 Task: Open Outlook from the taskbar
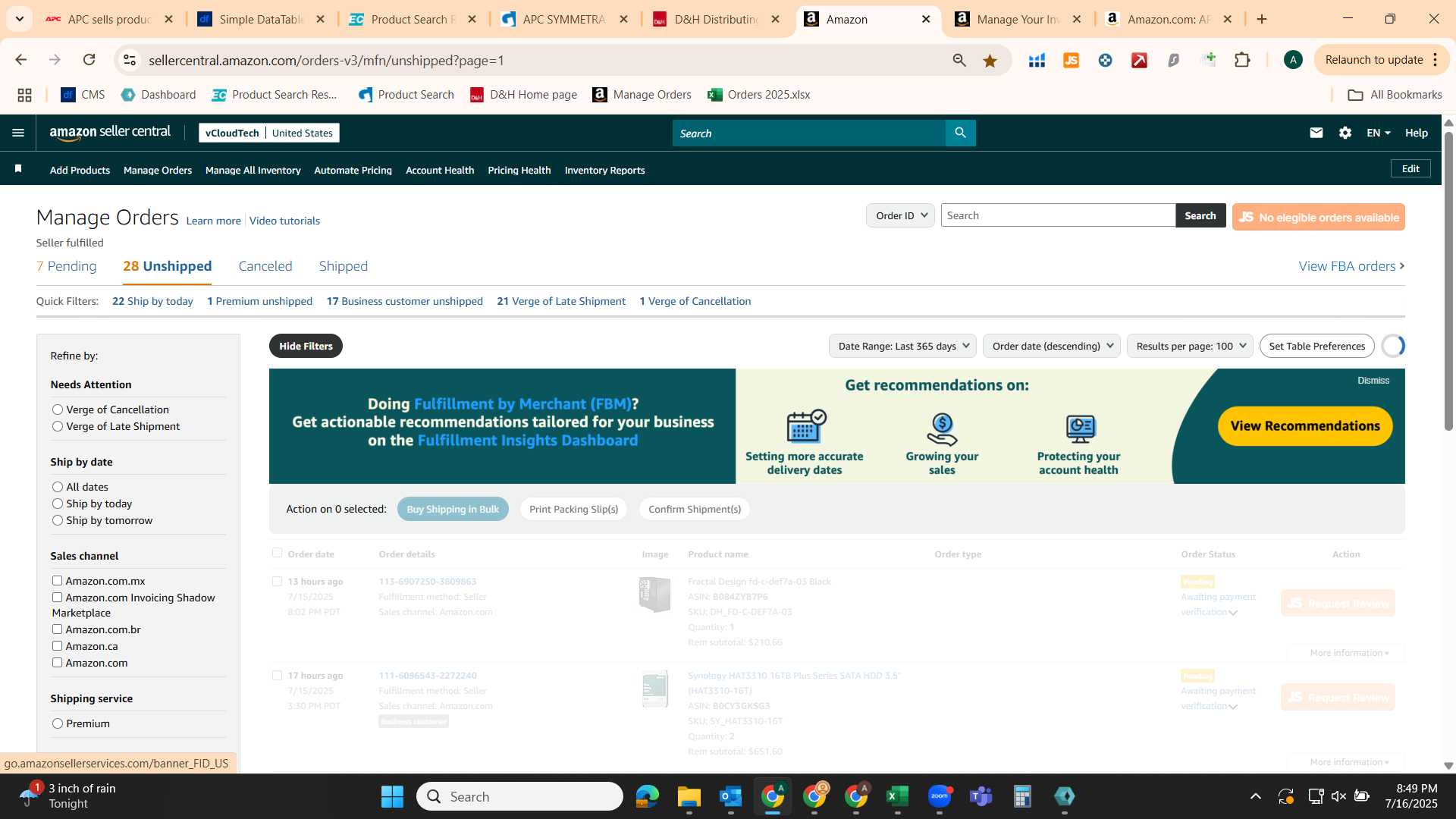point(730,796)
